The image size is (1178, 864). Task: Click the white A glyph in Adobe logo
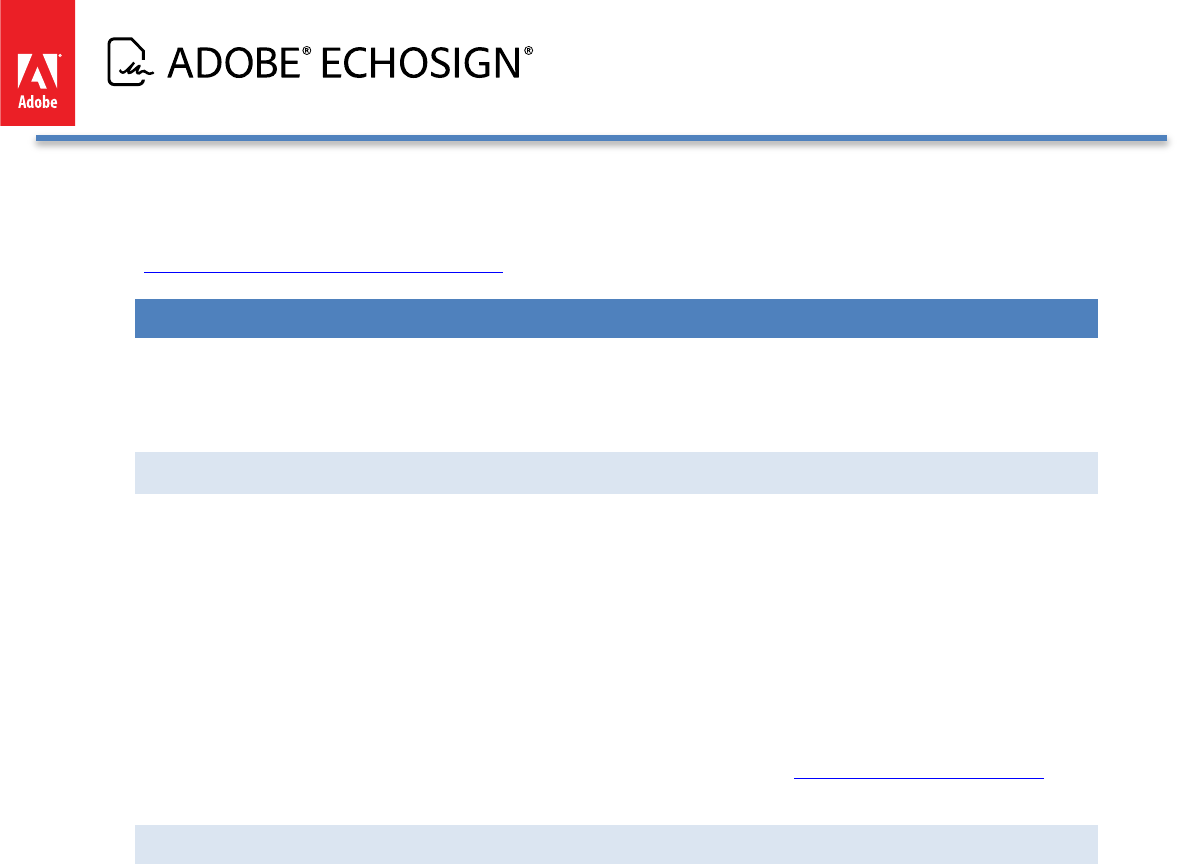coord(38,71)
